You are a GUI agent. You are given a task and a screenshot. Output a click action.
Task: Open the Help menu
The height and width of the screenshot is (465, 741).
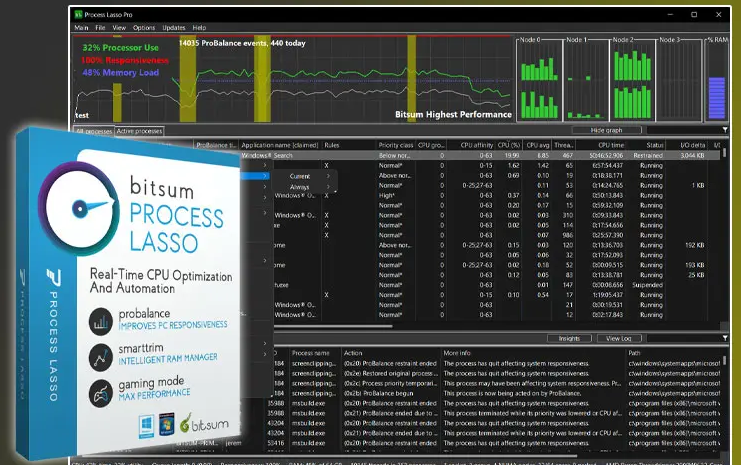tap(199, 28)
